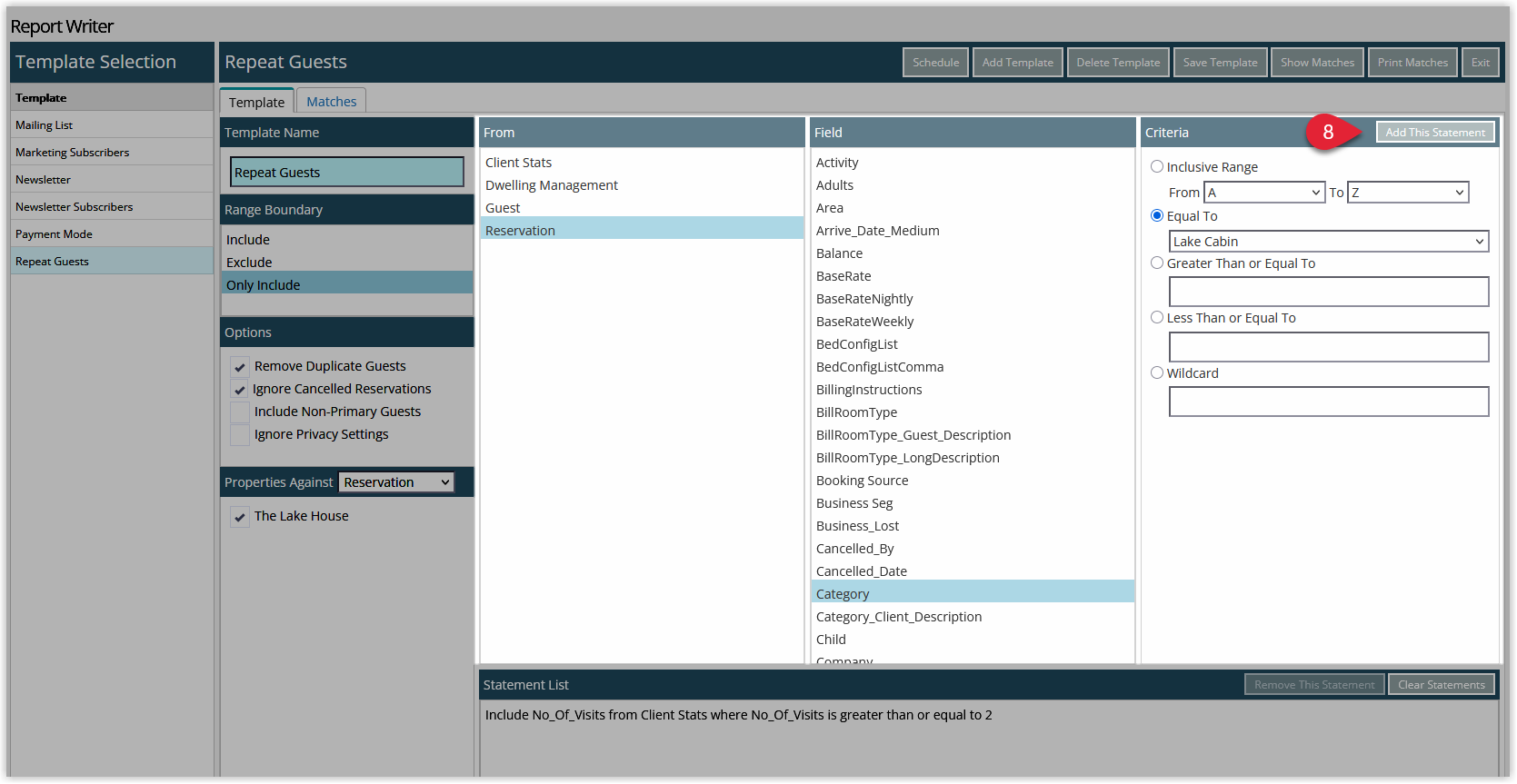Switch to the Template tab
This screenshot has width=1517, height=784.
256,102
